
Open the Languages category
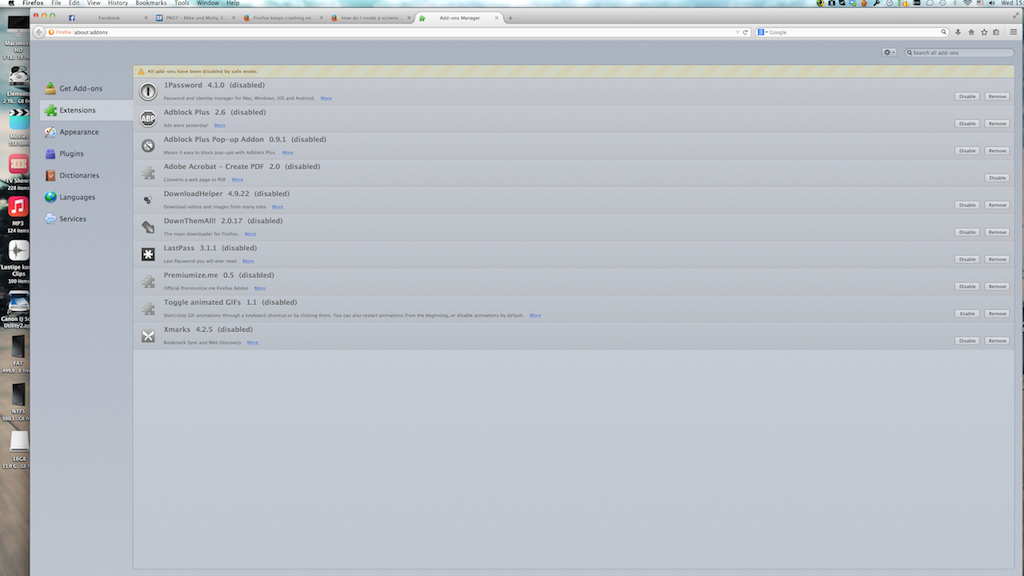pos(86,197)
